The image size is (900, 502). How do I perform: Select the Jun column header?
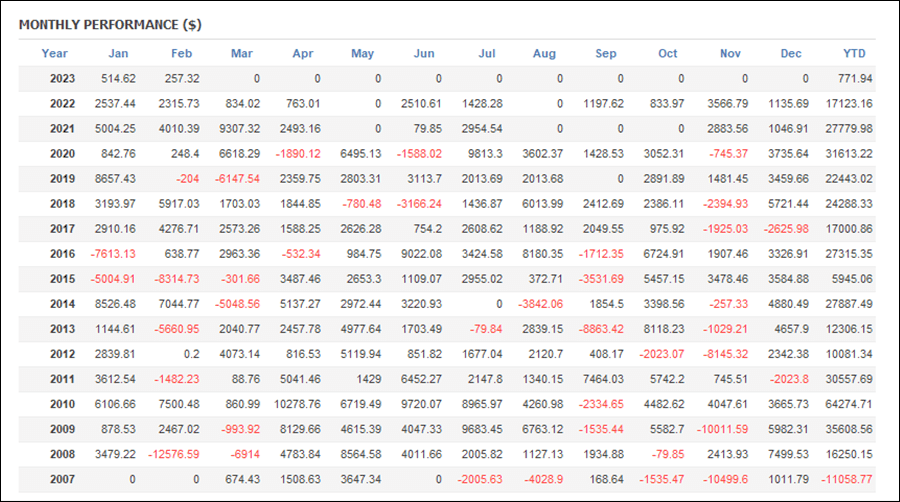pyautogui.click(x=424, y=53)
